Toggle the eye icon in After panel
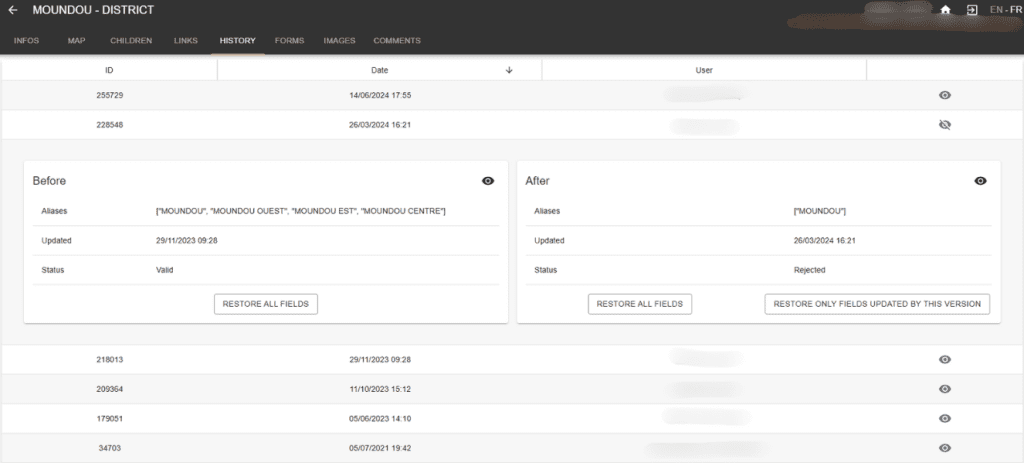 [980, 181]
